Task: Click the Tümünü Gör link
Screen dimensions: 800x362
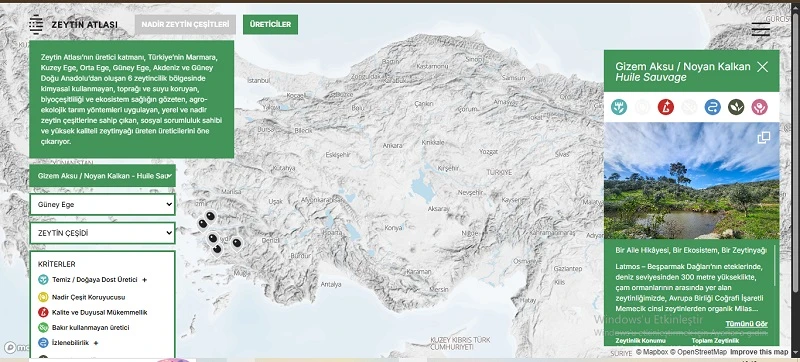Action: [x=746, y=324]
